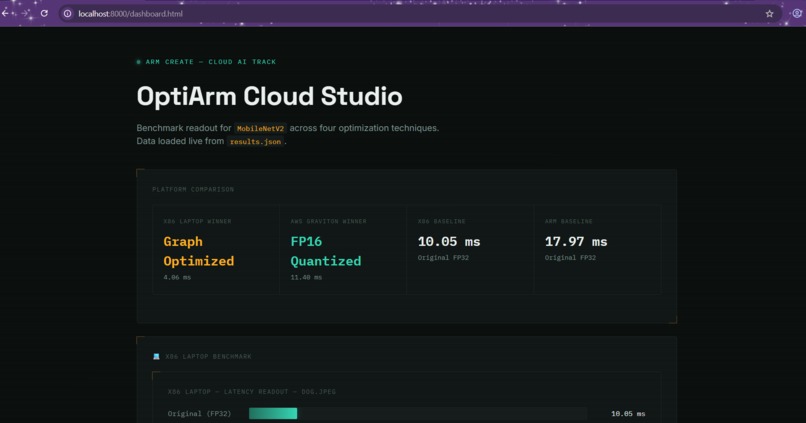
Task: Click the laptop icon beside X86 LAPTOP BENCHMARK
Action: [156, 356]
